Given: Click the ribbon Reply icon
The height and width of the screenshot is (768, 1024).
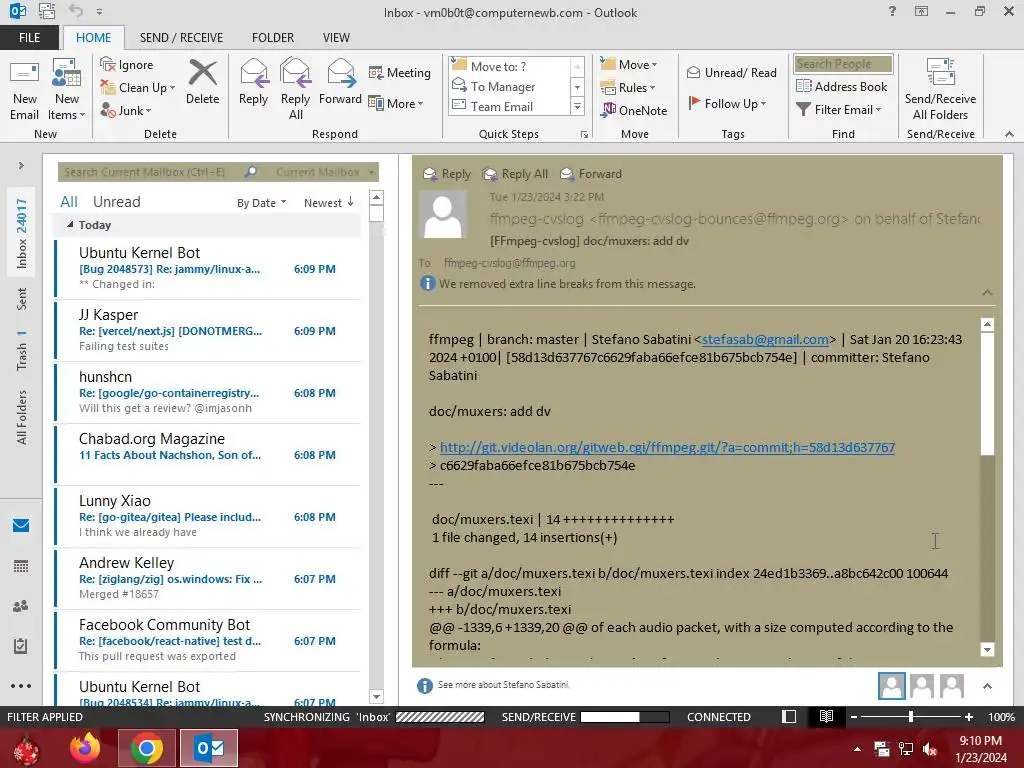Looking at the screenshot, I should (253, 82).
